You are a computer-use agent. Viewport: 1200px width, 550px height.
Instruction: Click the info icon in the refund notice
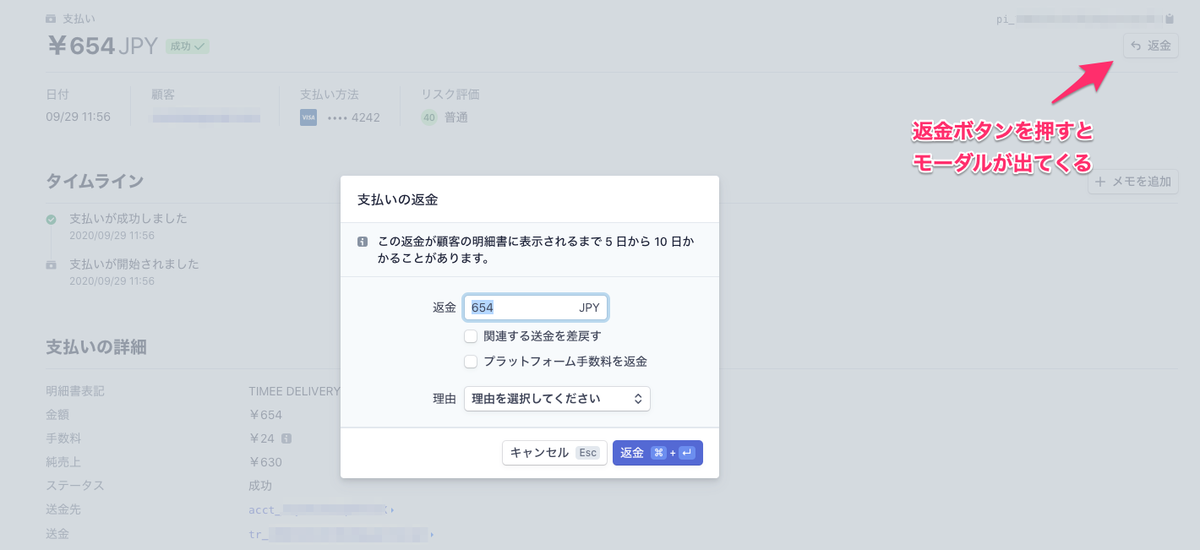click(363, 241)
